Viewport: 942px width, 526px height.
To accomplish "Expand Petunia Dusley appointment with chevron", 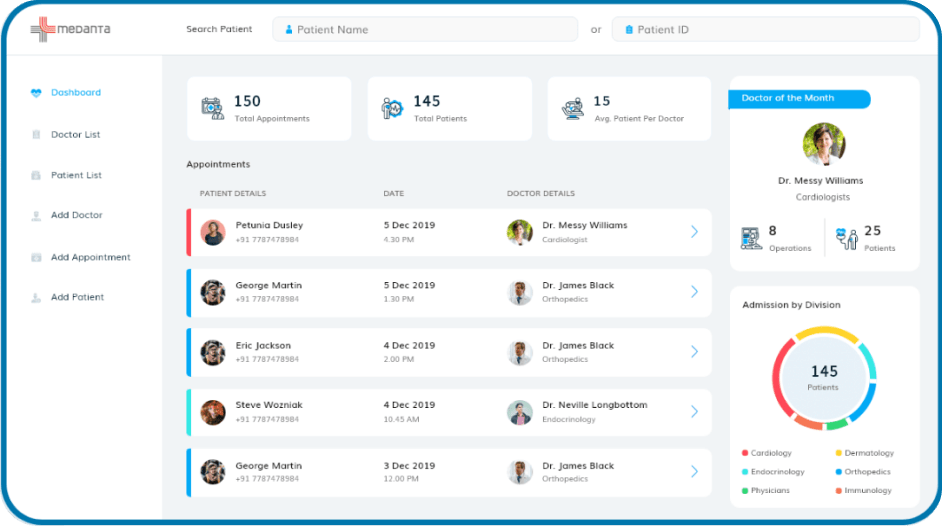I will [x=694, y=232].
